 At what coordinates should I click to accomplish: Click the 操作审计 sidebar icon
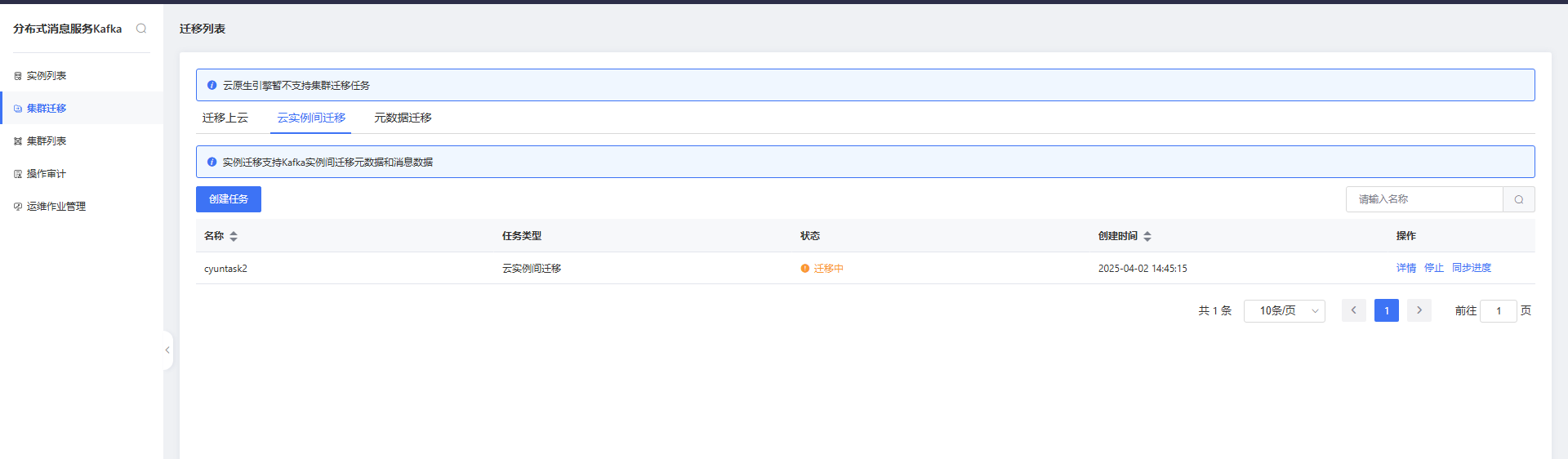[18, 174]
